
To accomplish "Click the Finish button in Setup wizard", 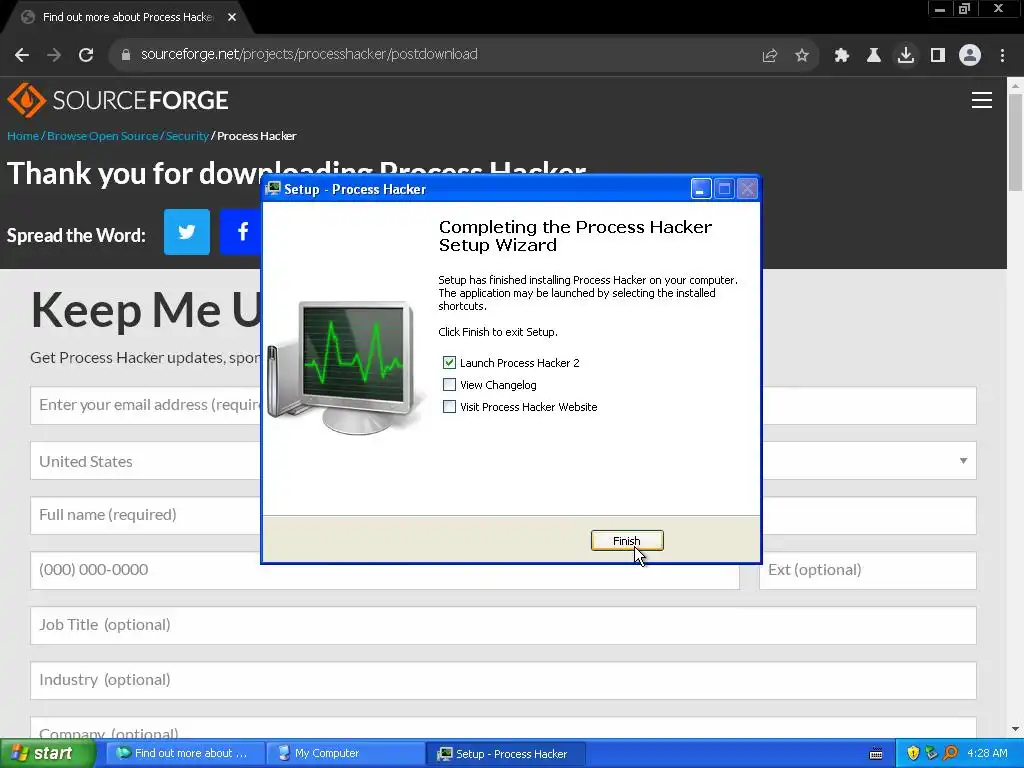I will (x=627, y=541).
